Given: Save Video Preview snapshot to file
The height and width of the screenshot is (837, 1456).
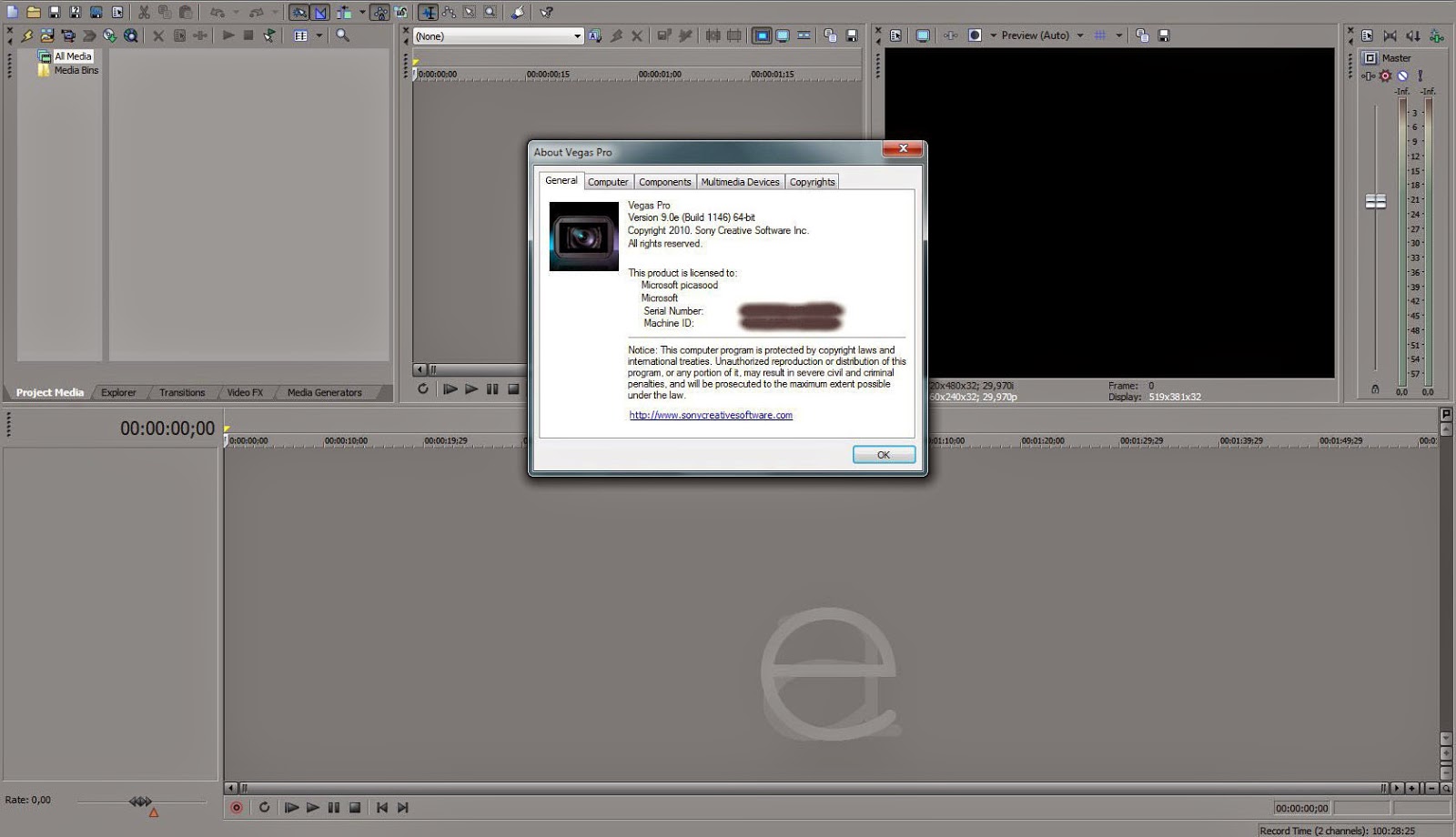Looking at the screenshot, I should [1164, 35].
